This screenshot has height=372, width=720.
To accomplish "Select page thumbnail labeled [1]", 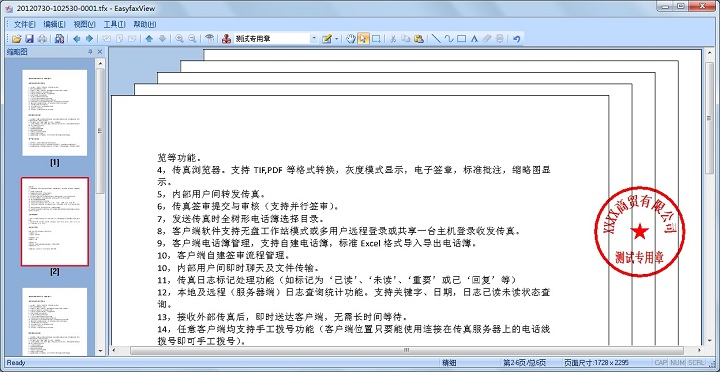I will (x=55, y=113).
